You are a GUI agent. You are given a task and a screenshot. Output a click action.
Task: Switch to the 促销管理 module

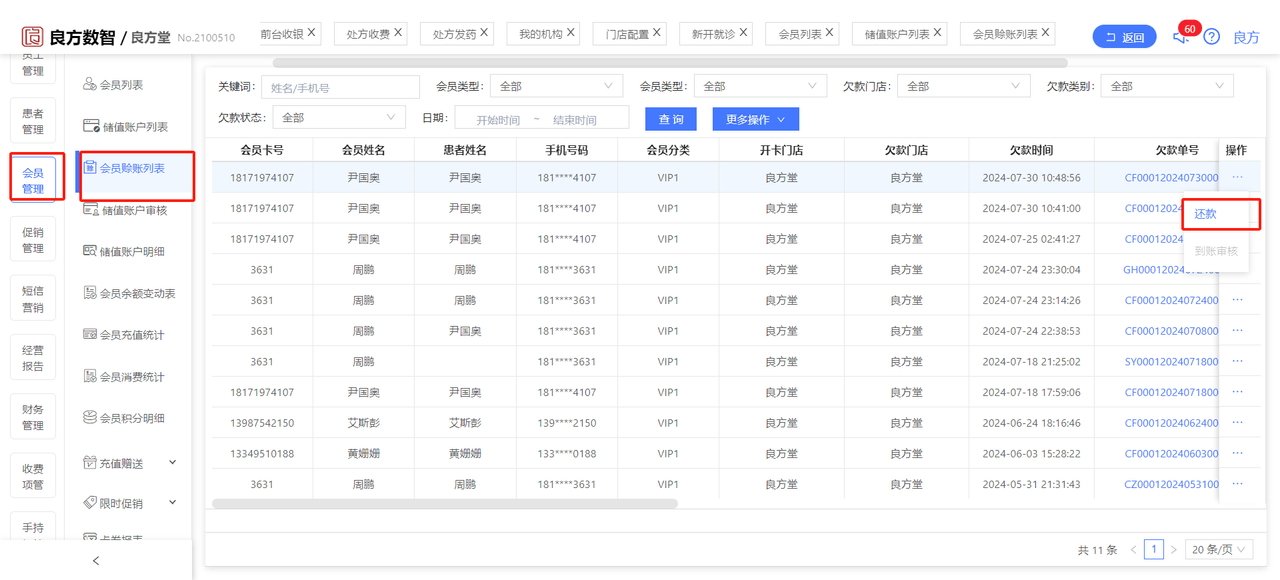tap(33, 240)
